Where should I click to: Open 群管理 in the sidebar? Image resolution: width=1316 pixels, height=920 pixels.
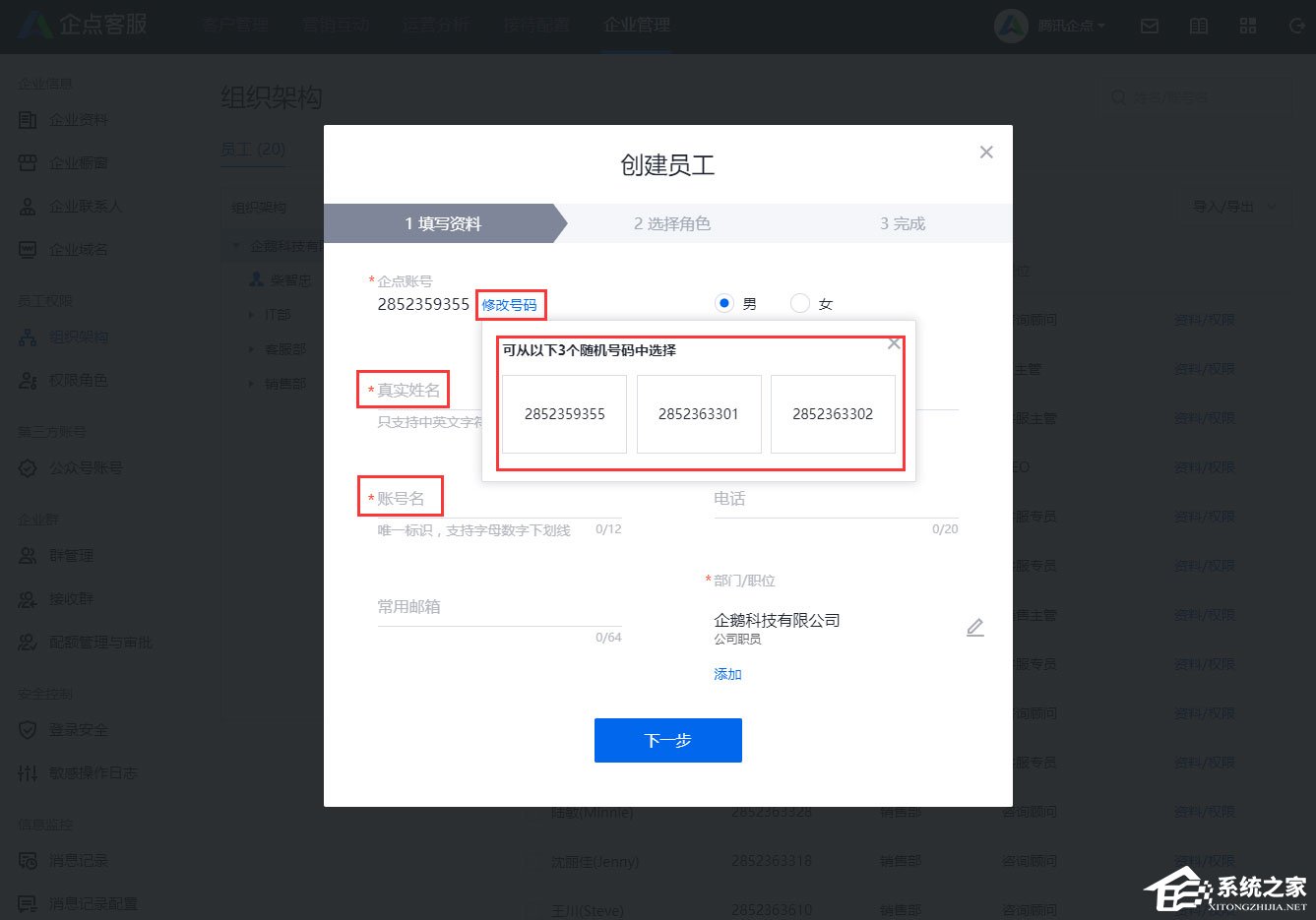(x=72, y=555)
